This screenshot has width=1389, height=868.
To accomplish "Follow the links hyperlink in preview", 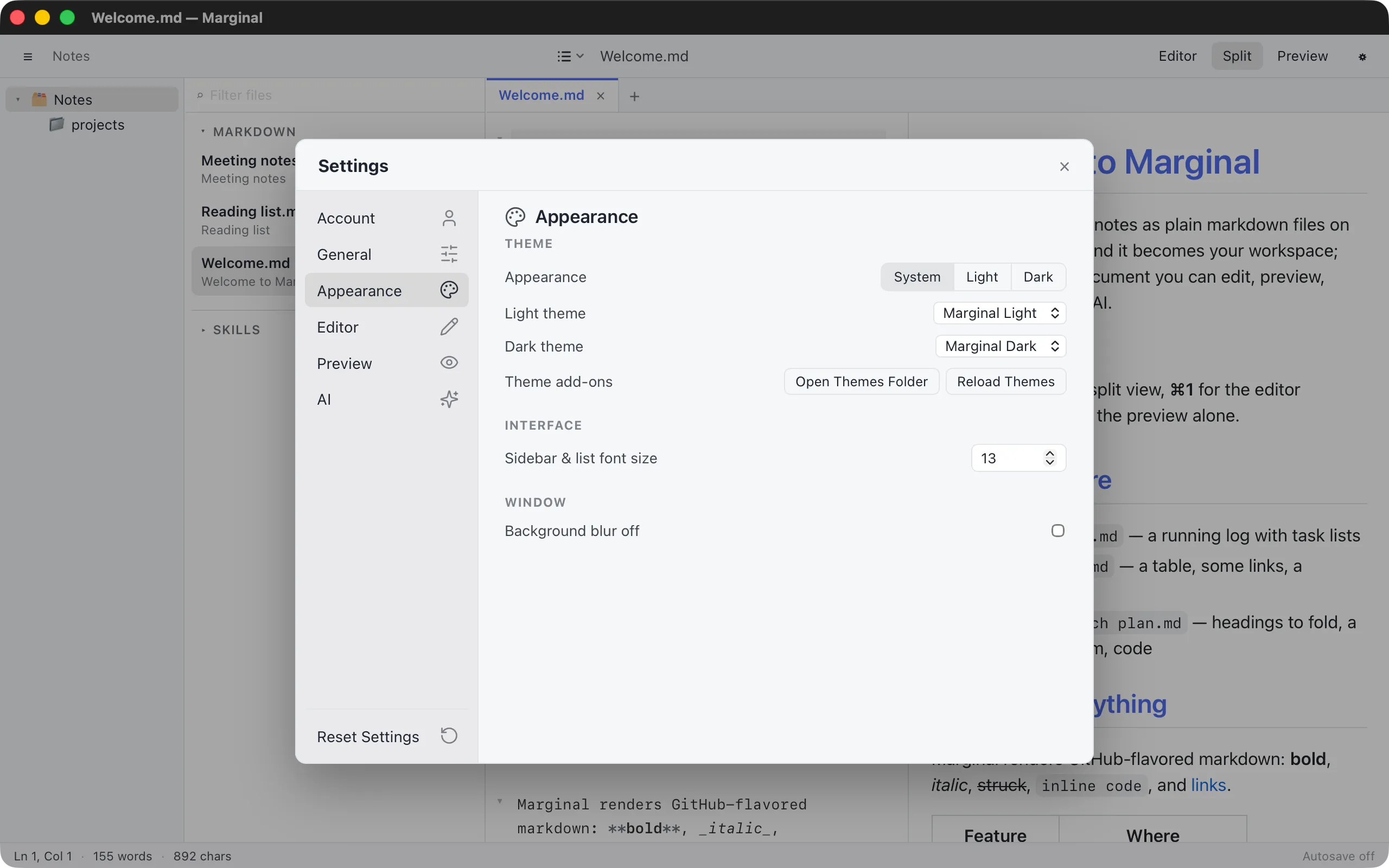I will point(1208,785).
